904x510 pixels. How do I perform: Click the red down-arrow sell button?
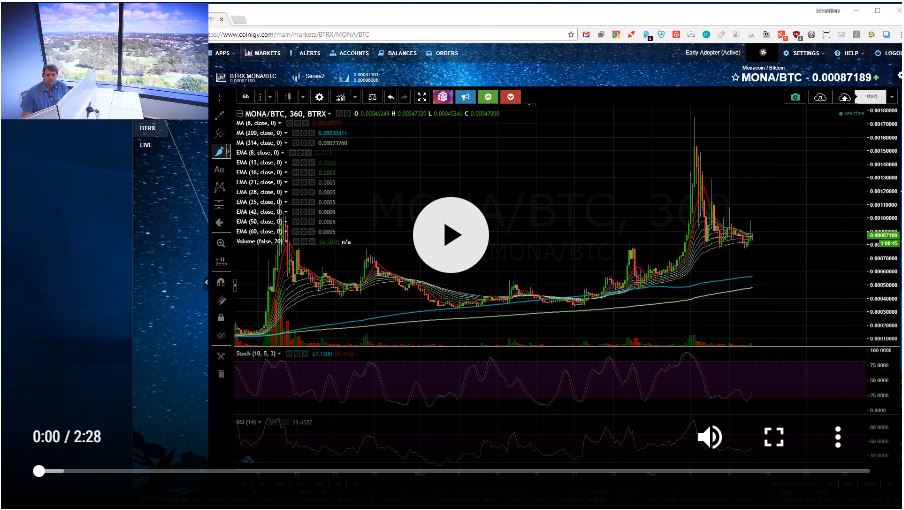(510, 97)
